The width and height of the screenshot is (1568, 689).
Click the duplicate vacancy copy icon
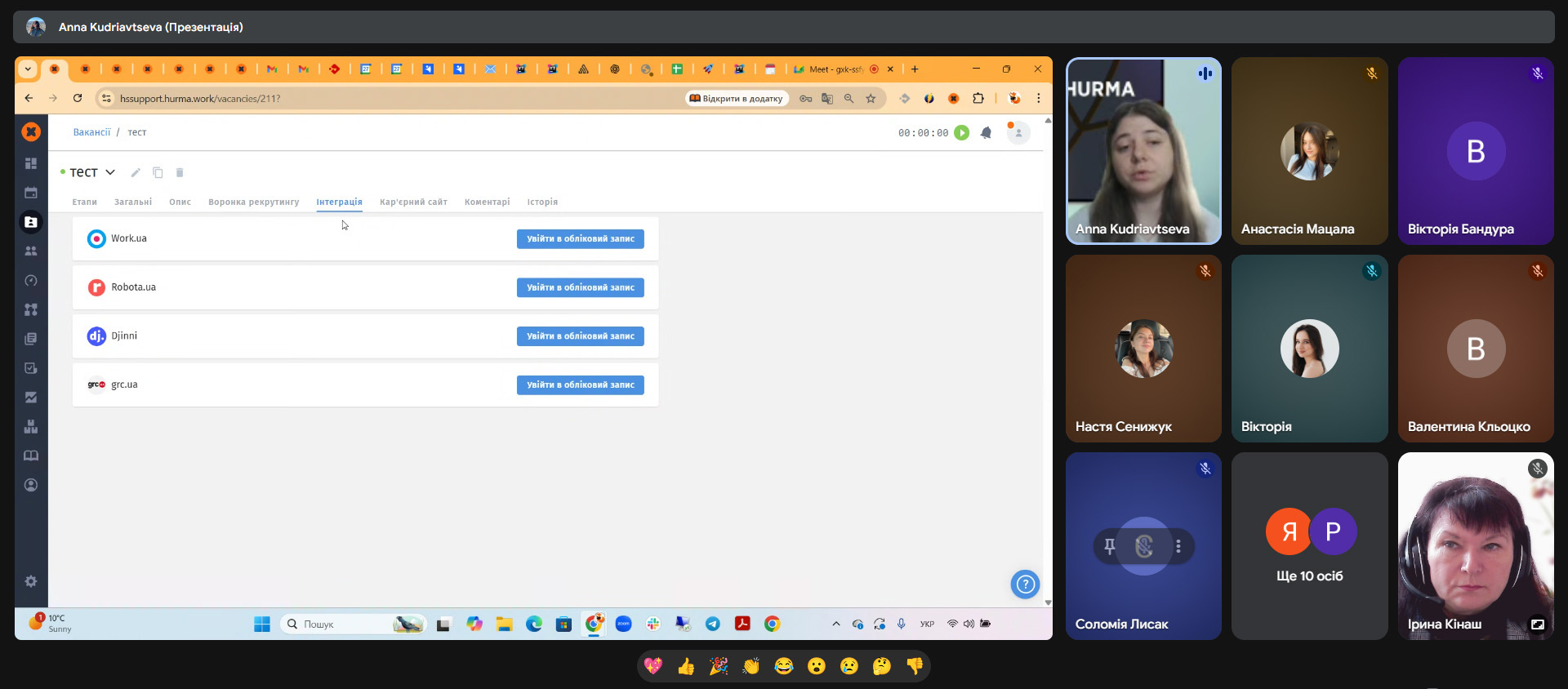pyautogui.click(x=158, y=172)
